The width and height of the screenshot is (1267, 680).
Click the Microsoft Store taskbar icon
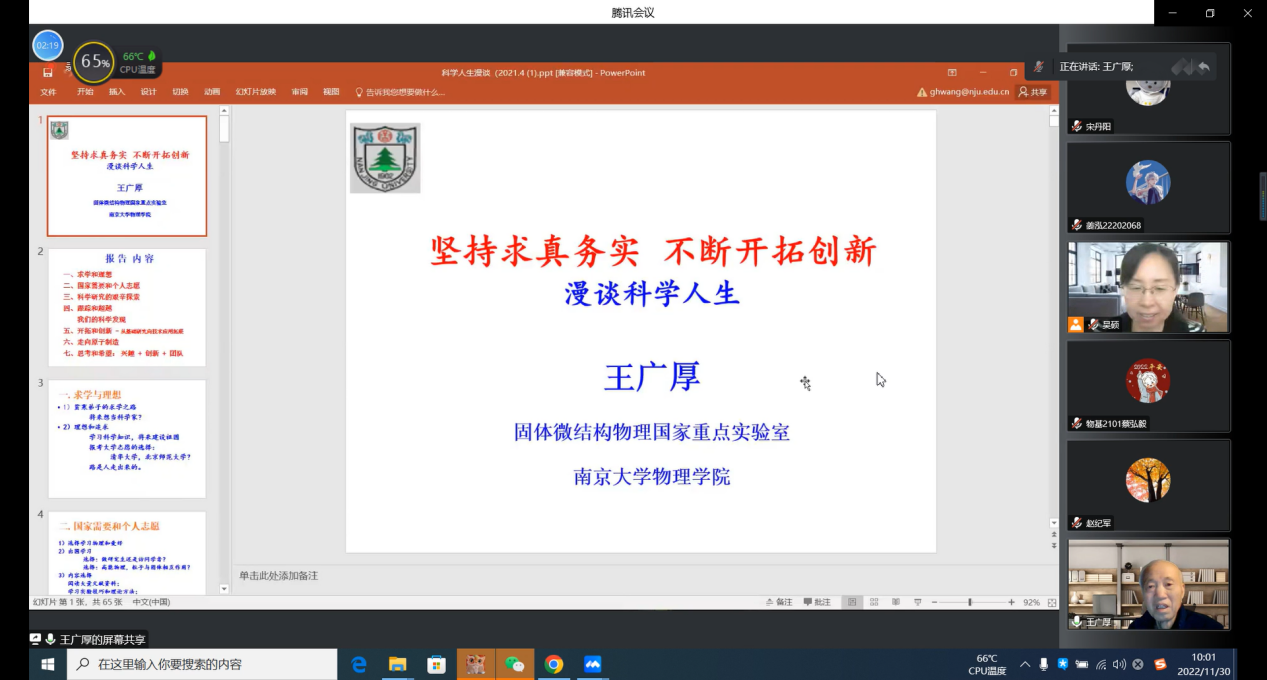[436, 664]
